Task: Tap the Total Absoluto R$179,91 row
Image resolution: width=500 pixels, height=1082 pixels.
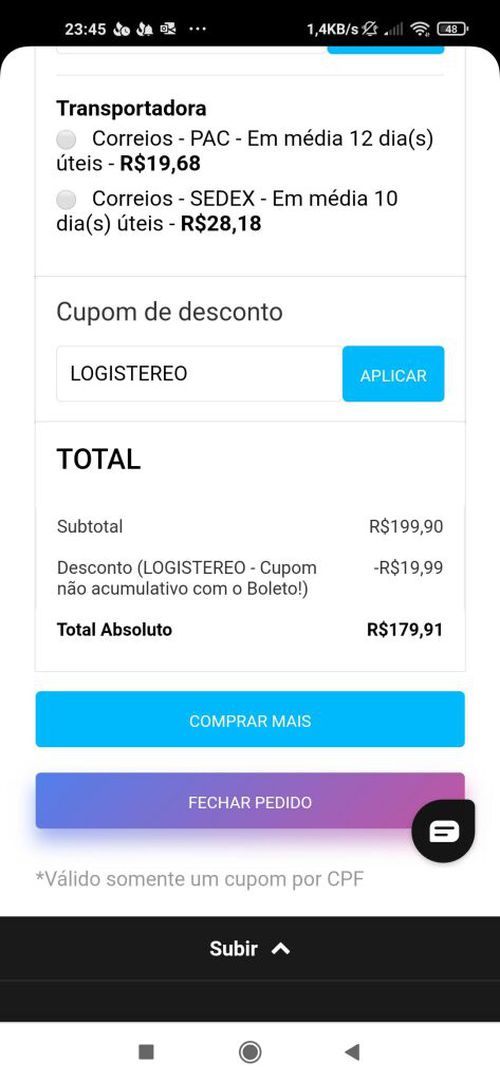Action: coord(250,630)
